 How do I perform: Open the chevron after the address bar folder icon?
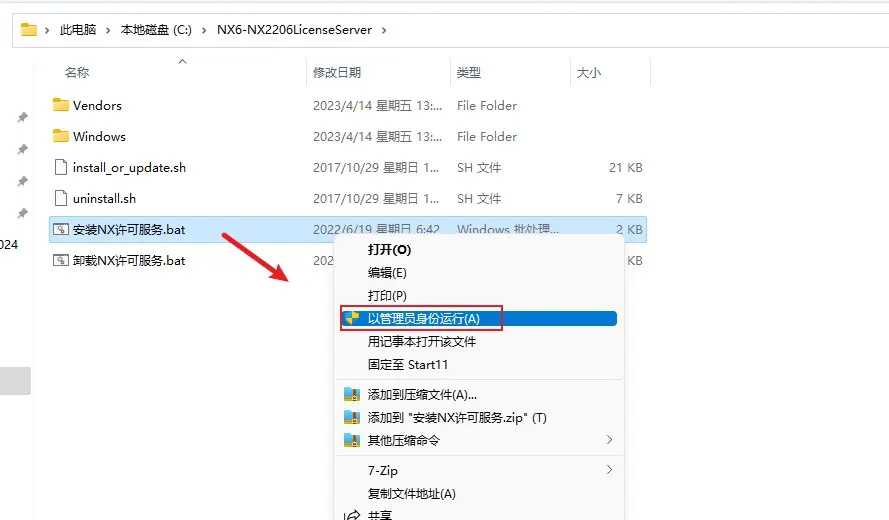pyautogui.click(x=47, y=30)
